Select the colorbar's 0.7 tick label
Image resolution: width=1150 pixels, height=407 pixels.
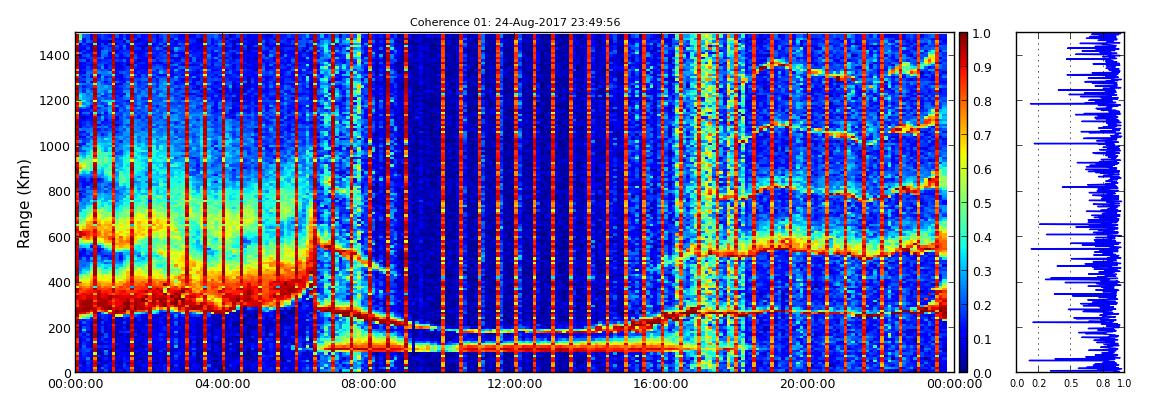pyautogui.click(x=984, y=136)
